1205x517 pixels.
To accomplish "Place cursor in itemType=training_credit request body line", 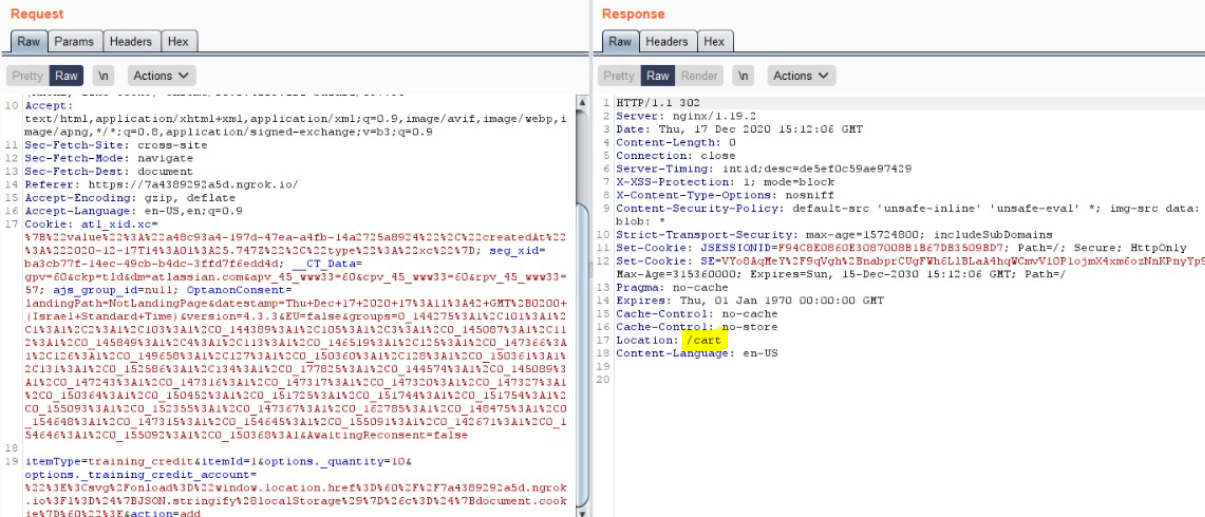I will [x=150, y=461].
